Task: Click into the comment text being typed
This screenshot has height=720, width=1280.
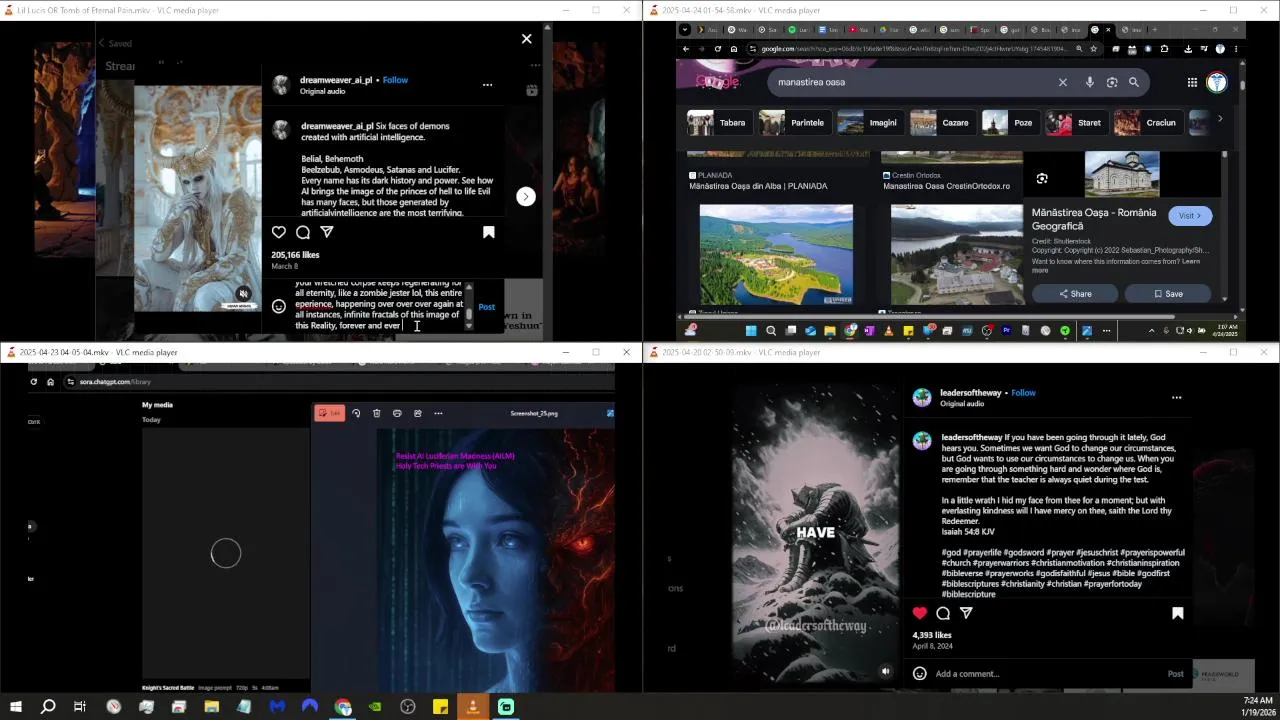Action: (378, 306)
